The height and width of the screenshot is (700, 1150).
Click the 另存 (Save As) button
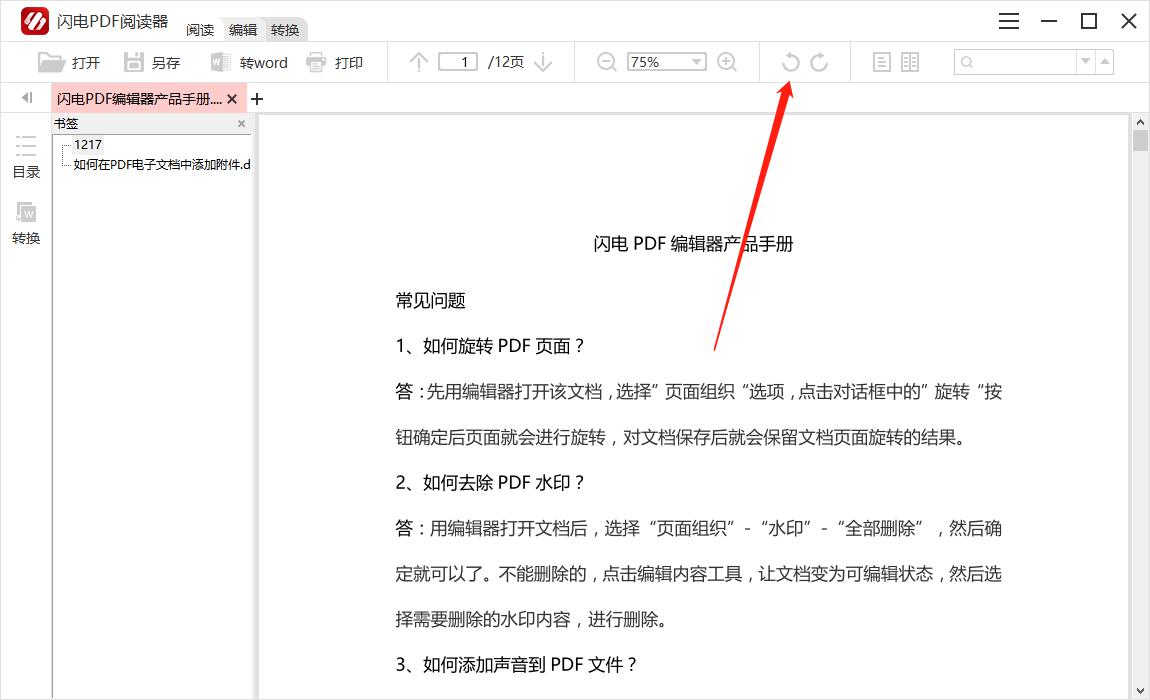coord(152,62)
